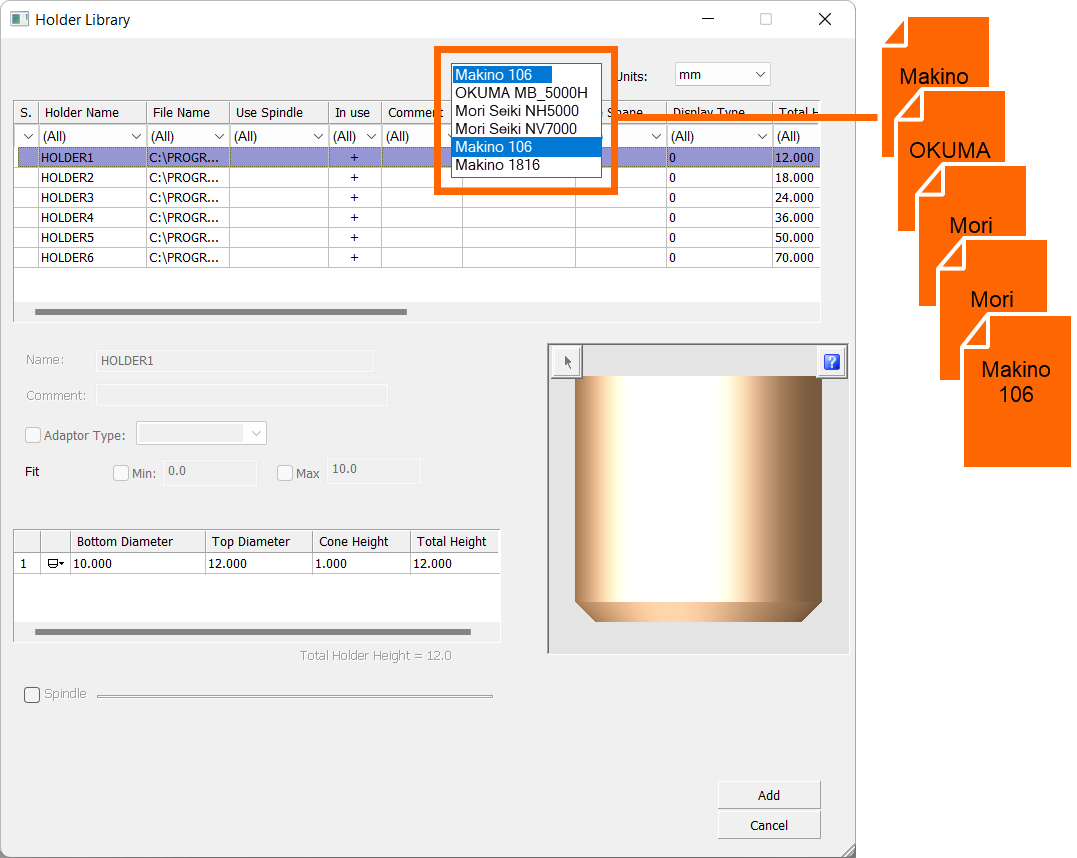Click the Makino 106 combo edit field

502,74
